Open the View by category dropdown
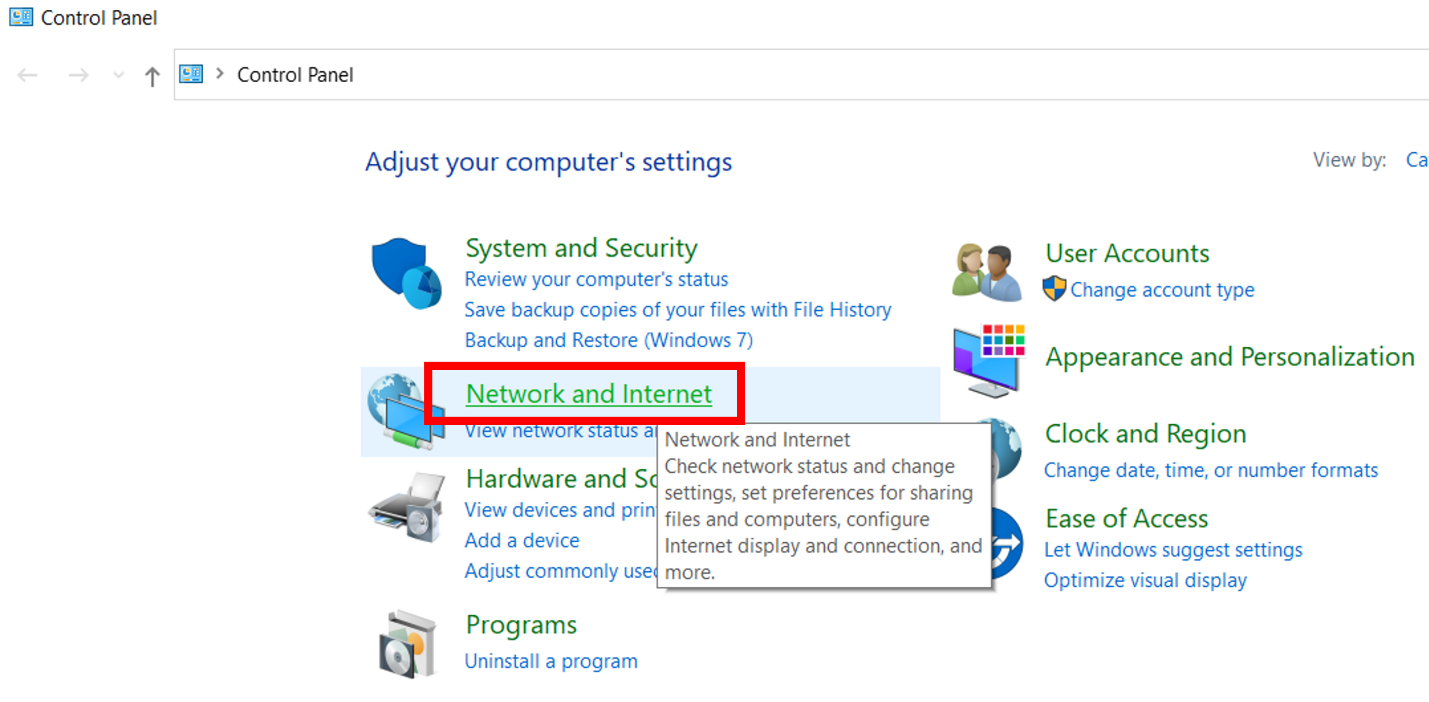Image resolution: width=1429 pixels, height=702 pixels. (1416, 160)
